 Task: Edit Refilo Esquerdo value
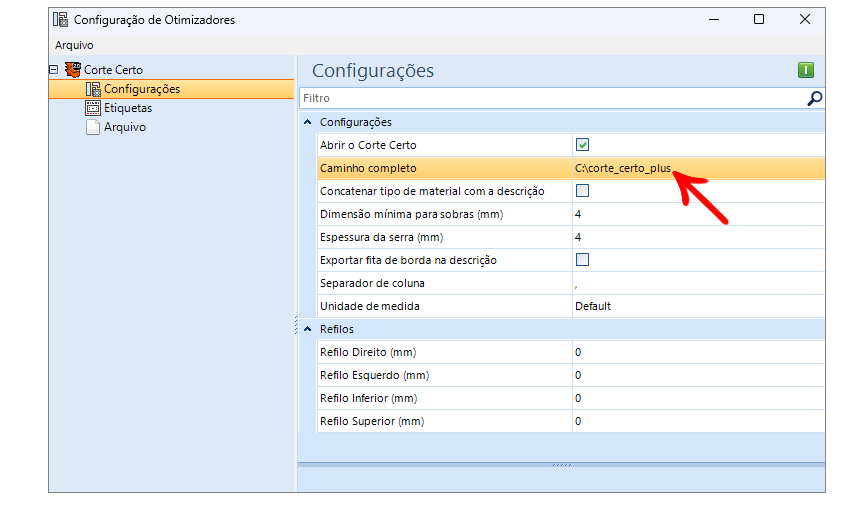[x=699, y=375]
